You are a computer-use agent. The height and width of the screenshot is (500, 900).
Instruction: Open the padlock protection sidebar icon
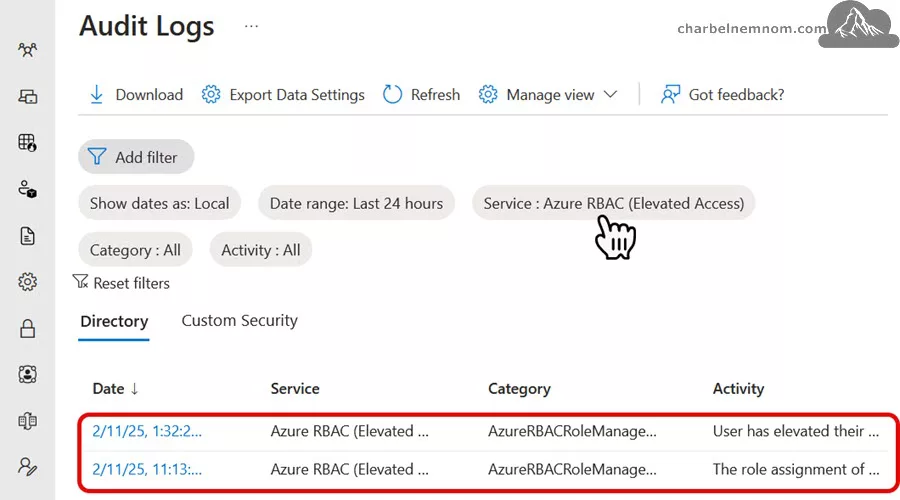(27, 328)
